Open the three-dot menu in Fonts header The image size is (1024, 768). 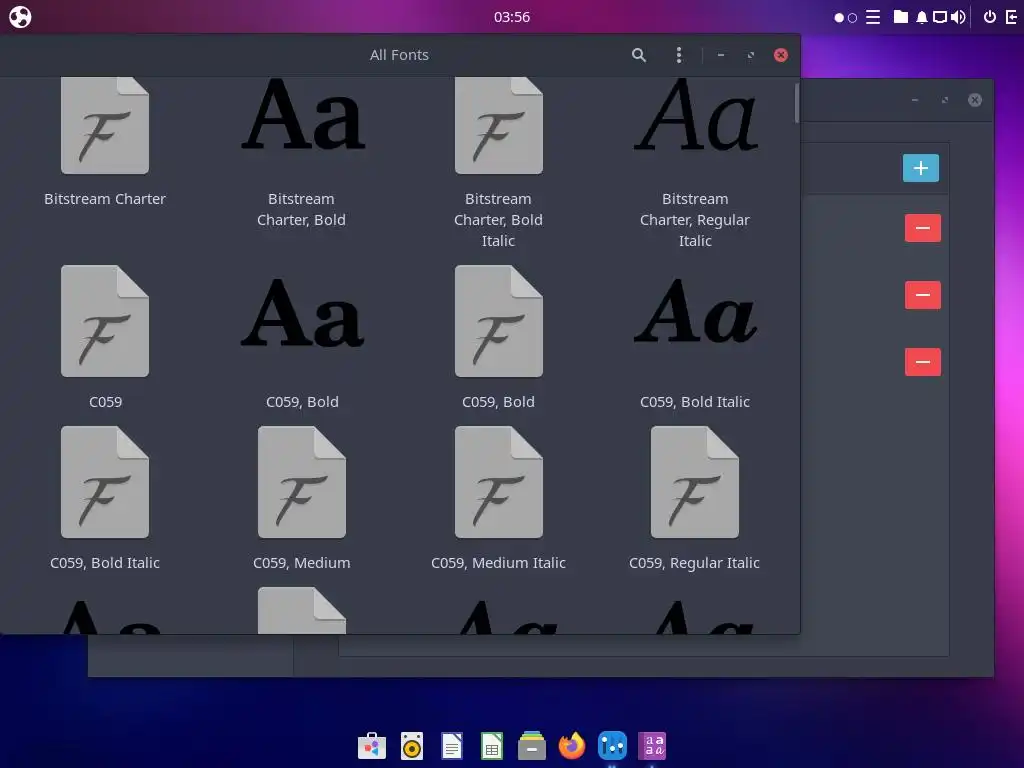(679, 56)
